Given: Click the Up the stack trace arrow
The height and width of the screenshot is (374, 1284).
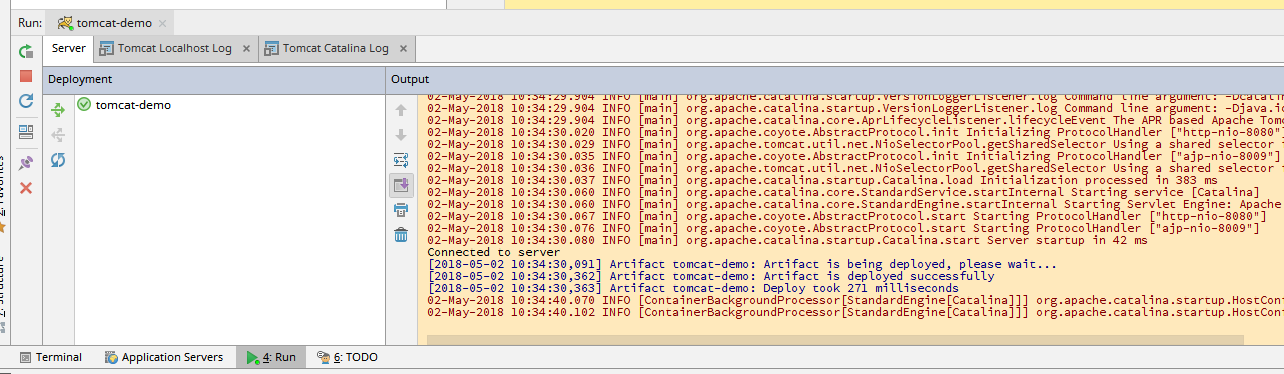Looking at the screenshot, I should (401, 110).
